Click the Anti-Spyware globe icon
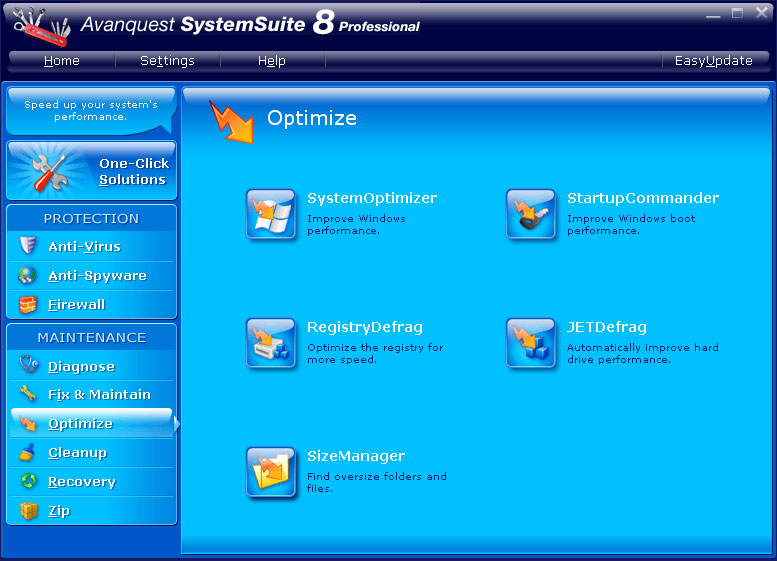The width and height of the screenshot is (777, 561). tap(27, 275)
